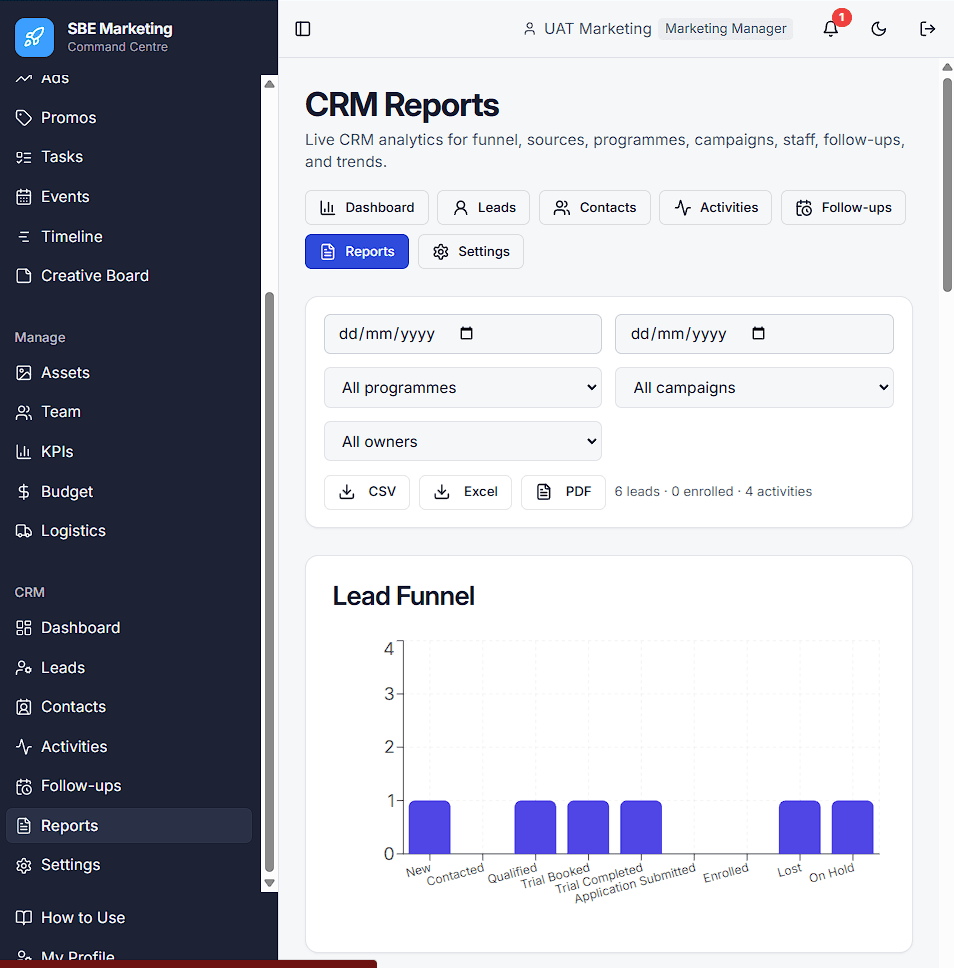Switch to Settings tab
954x968 pixels.
click(x=471, y=251)
